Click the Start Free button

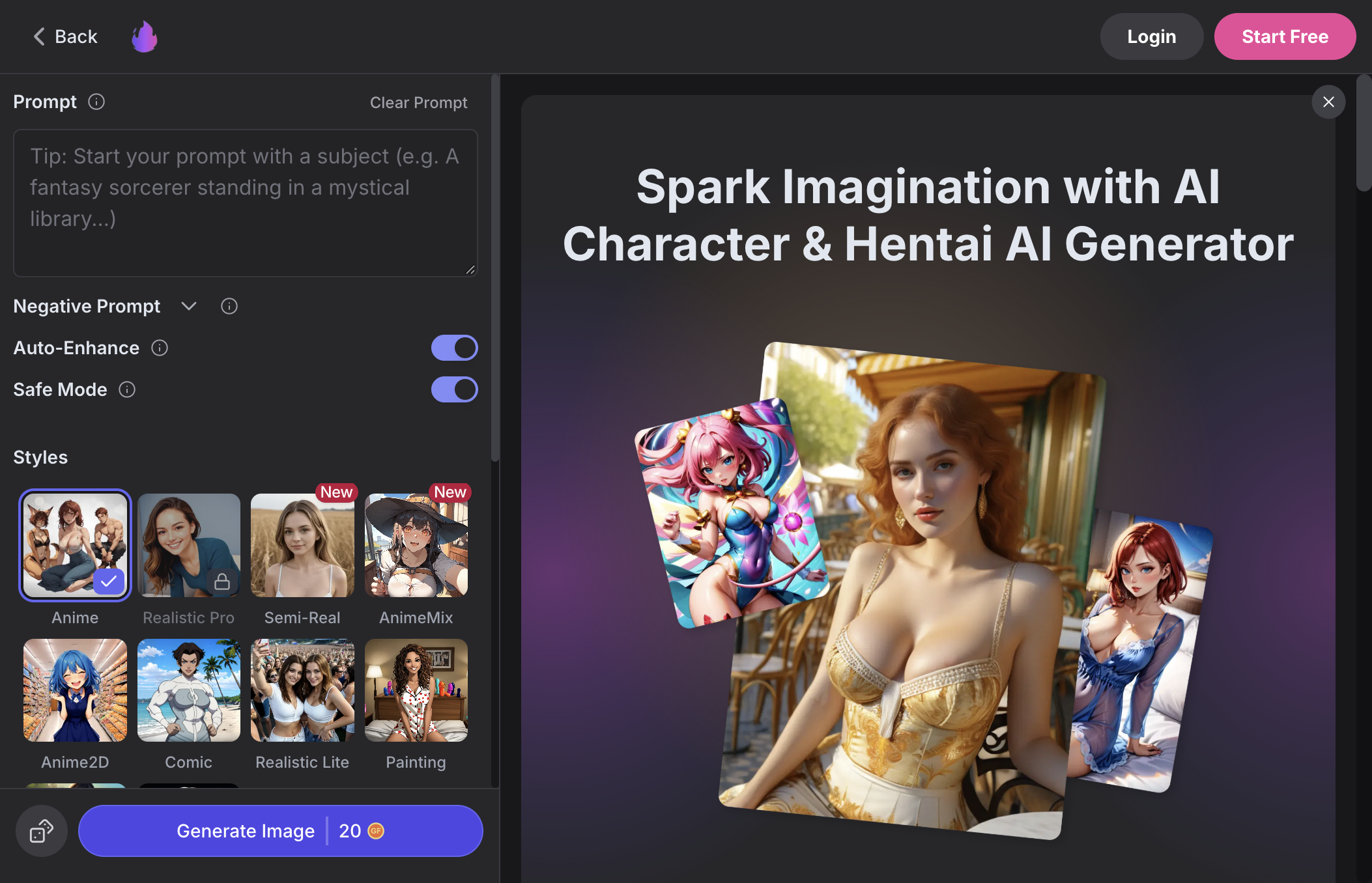point(1285,36)
